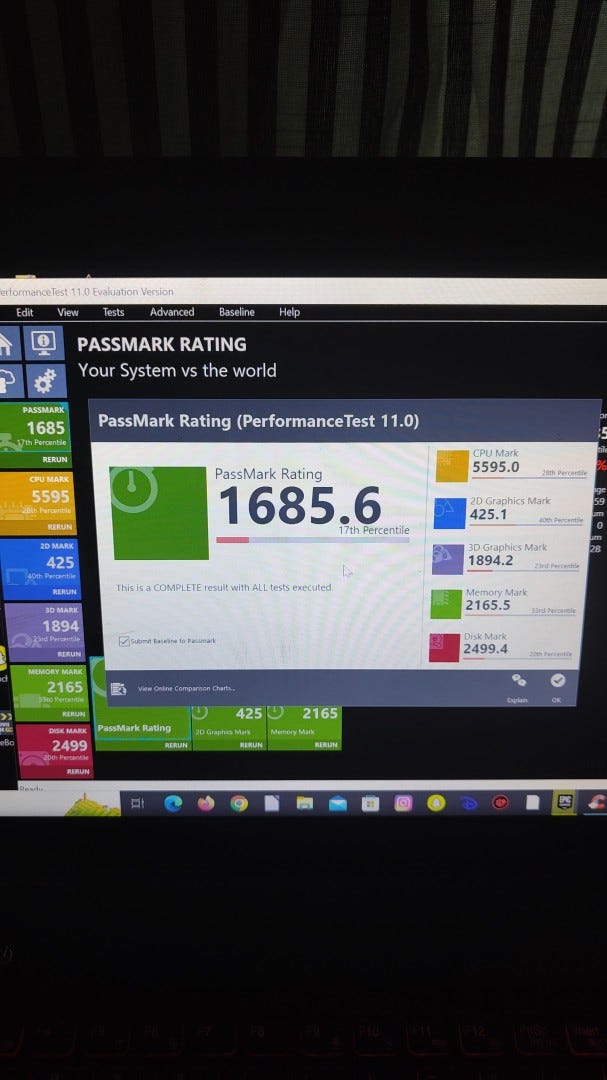Screen dimensions: 607x1080
Task: Click the red Disk Mark icon in dialog
Action: (x=444, y=647)
